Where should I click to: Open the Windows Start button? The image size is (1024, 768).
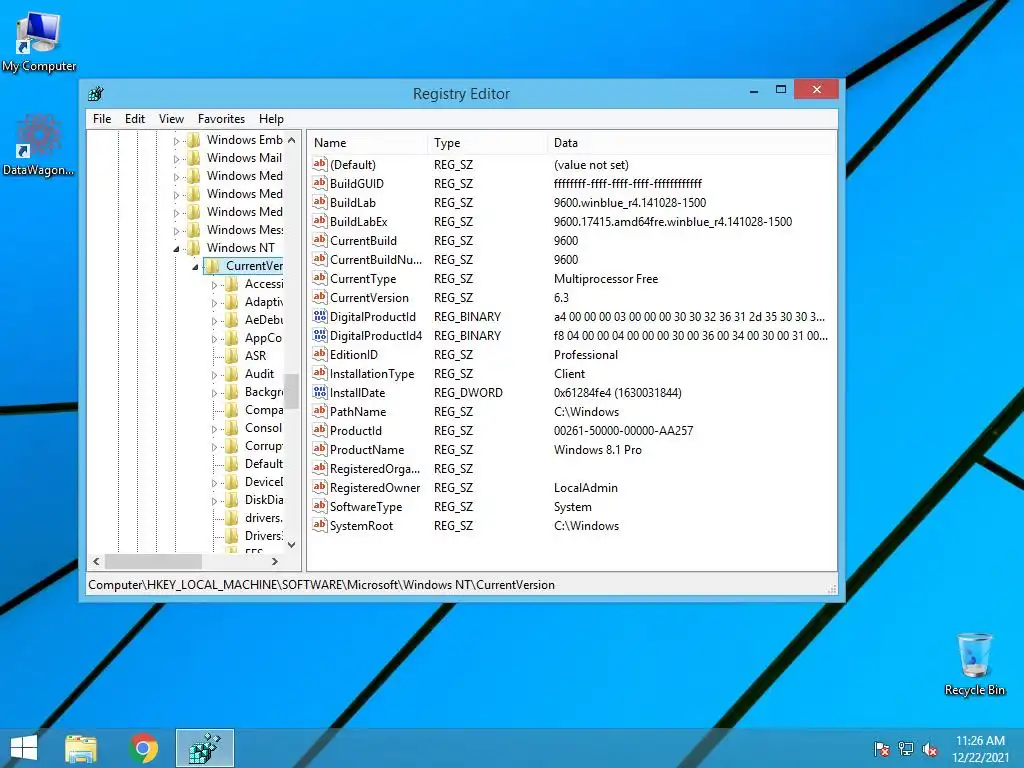[x=24, y=748]
